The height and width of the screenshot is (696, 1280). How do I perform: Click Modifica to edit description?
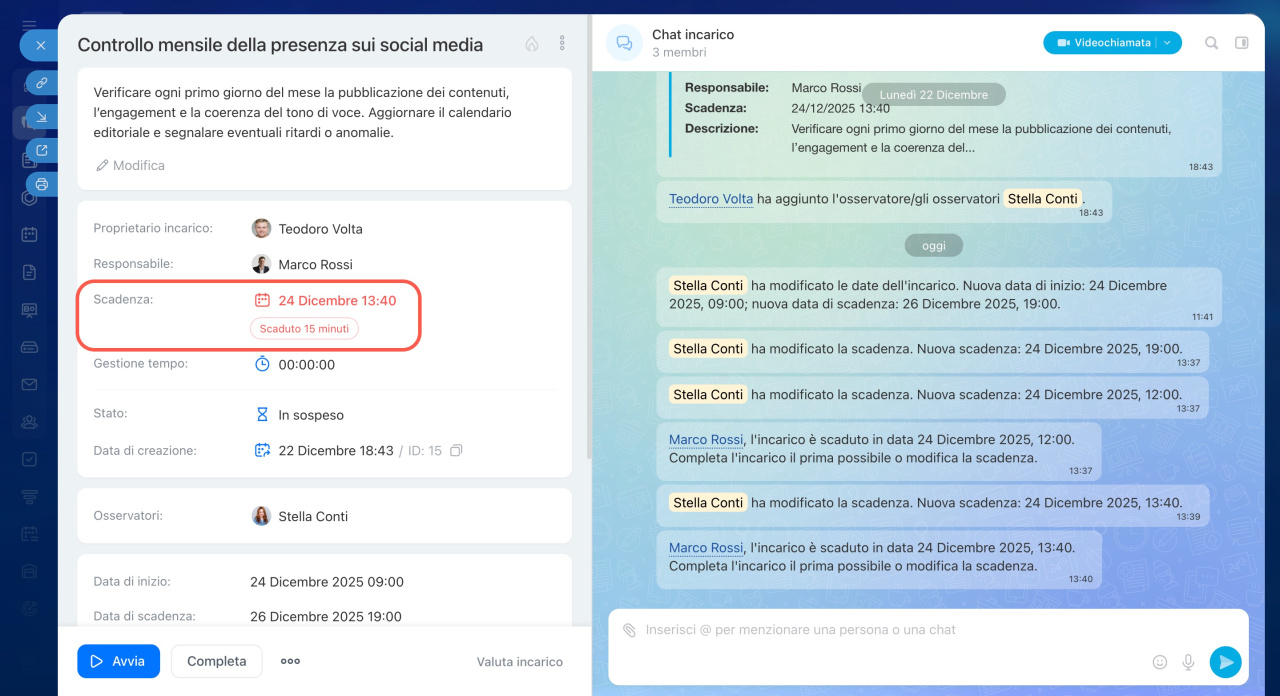coord(130,165)
